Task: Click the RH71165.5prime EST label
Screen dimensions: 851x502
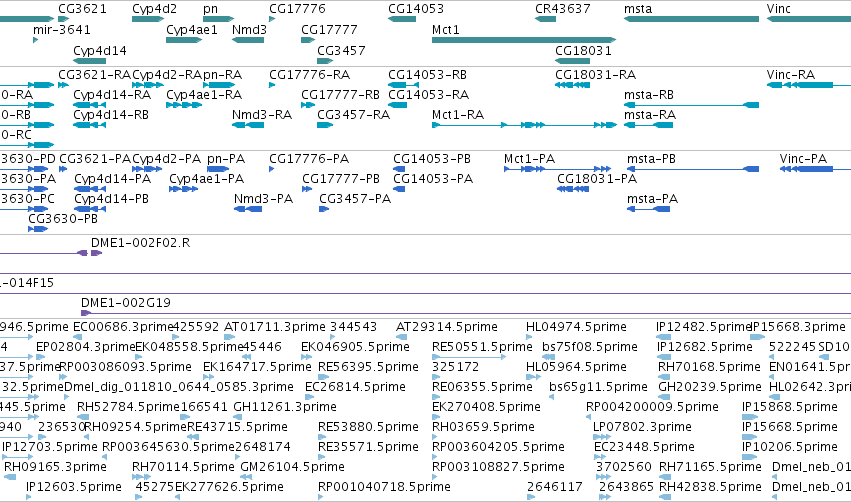Action: coord(710,467)
